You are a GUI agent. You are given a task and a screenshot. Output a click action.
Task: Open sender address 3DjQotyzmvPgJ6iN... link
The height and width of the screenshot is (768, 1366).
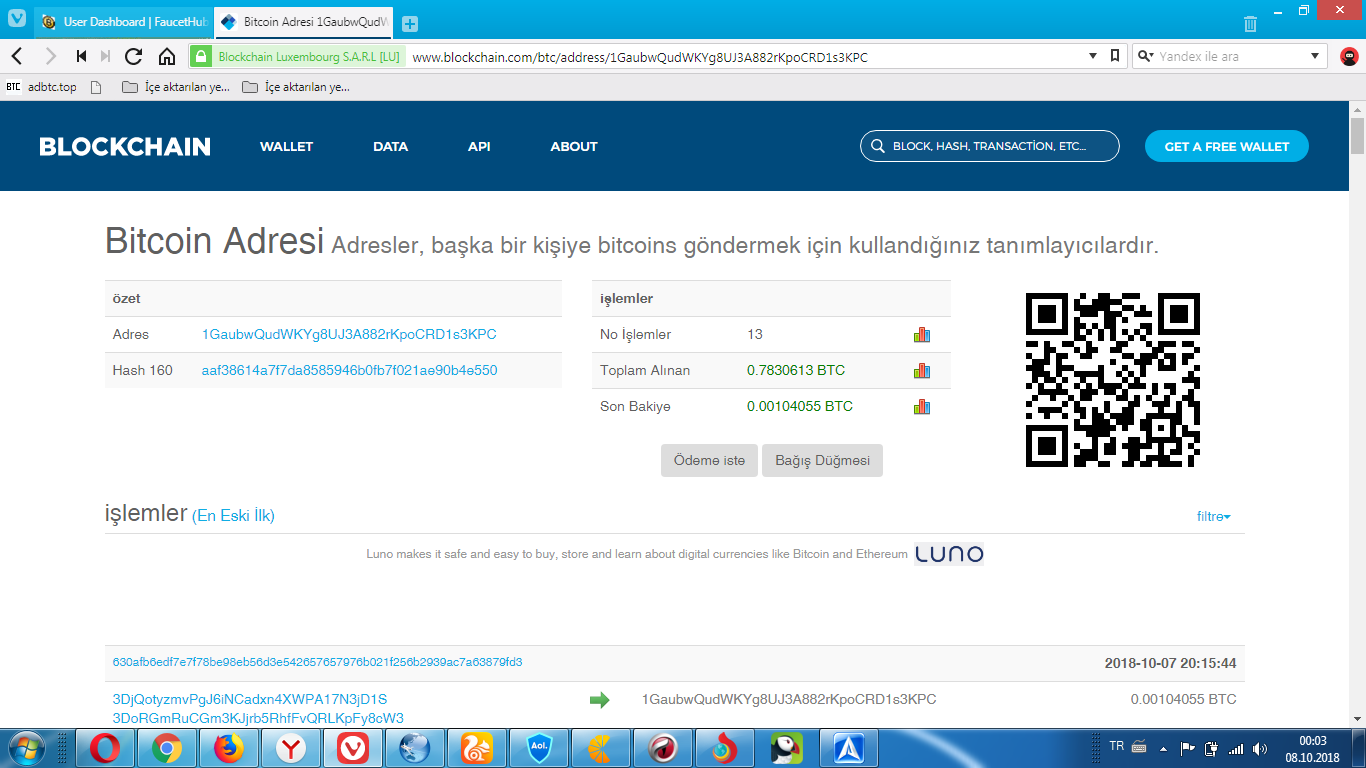(x=250, y=699)
